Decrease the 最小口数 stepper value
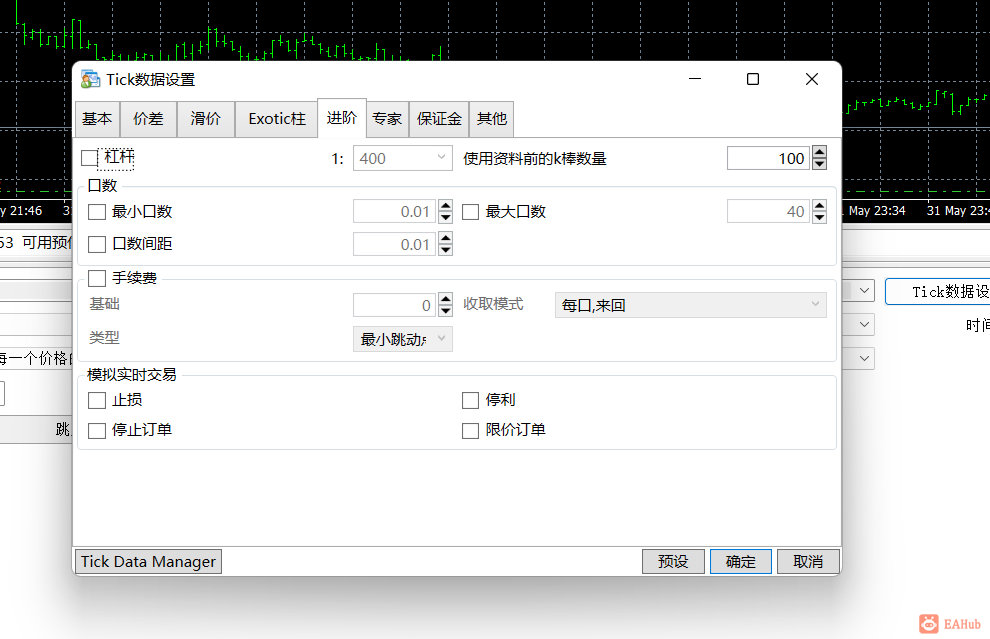This screenshot has width=990, height=639. click(446, 217)
